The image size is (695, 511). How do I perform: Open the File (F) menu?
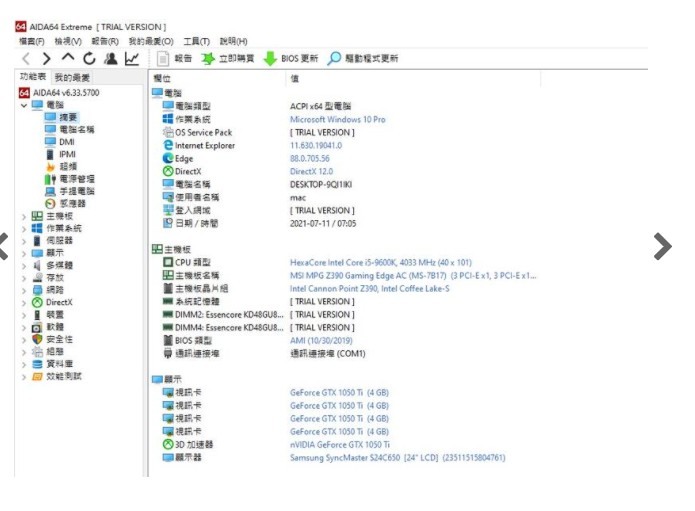click(x=31, y=41)
